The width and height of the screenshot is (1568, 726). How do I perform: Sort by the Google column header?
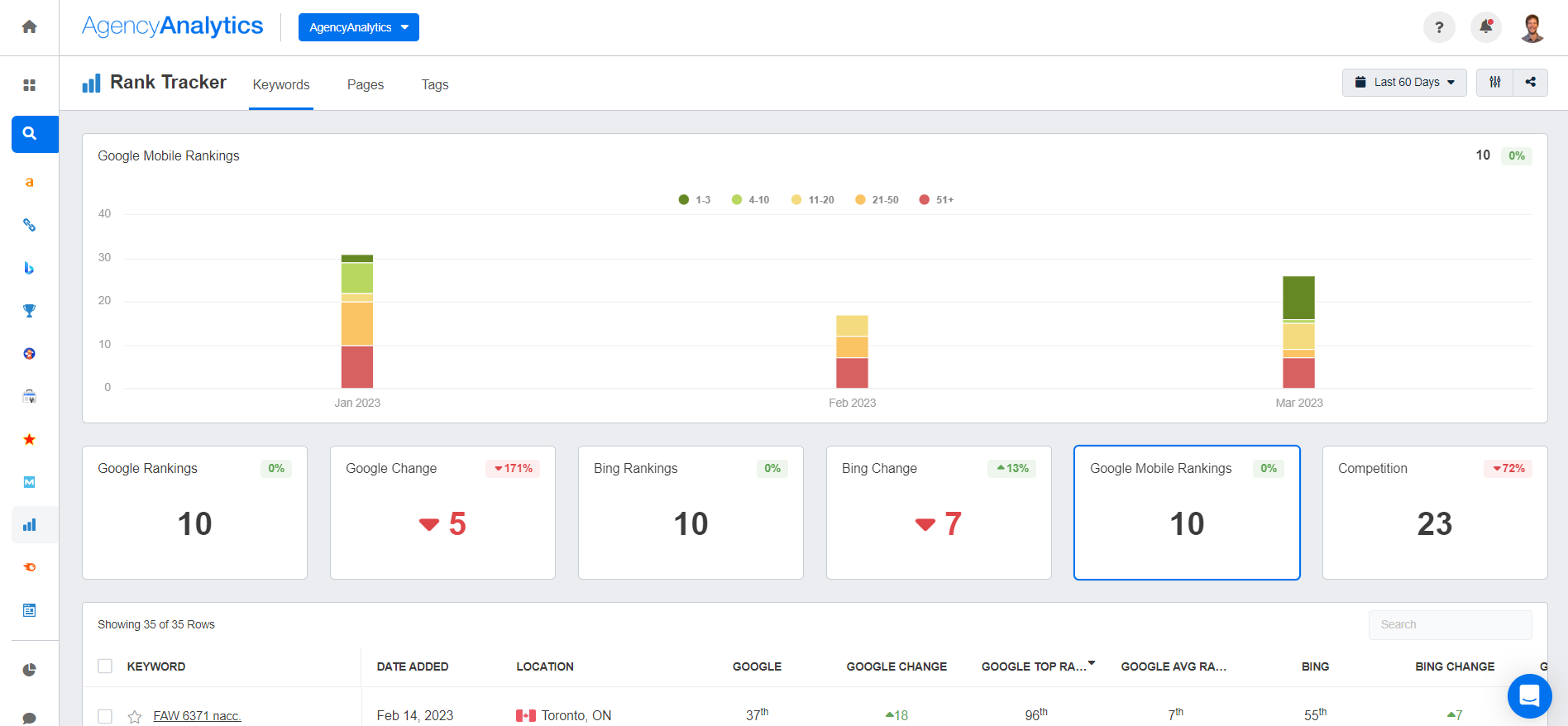click(757, 666)
